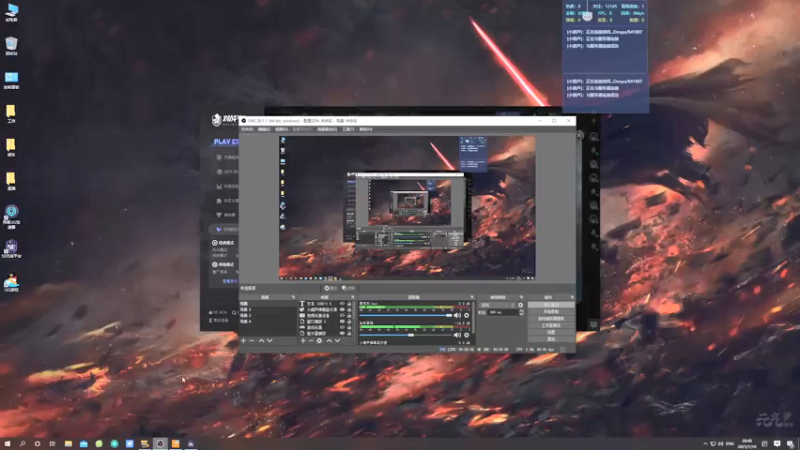800x450 pixels.
Task: Click PLAY CS heading in background window
Action: point(226,142)
